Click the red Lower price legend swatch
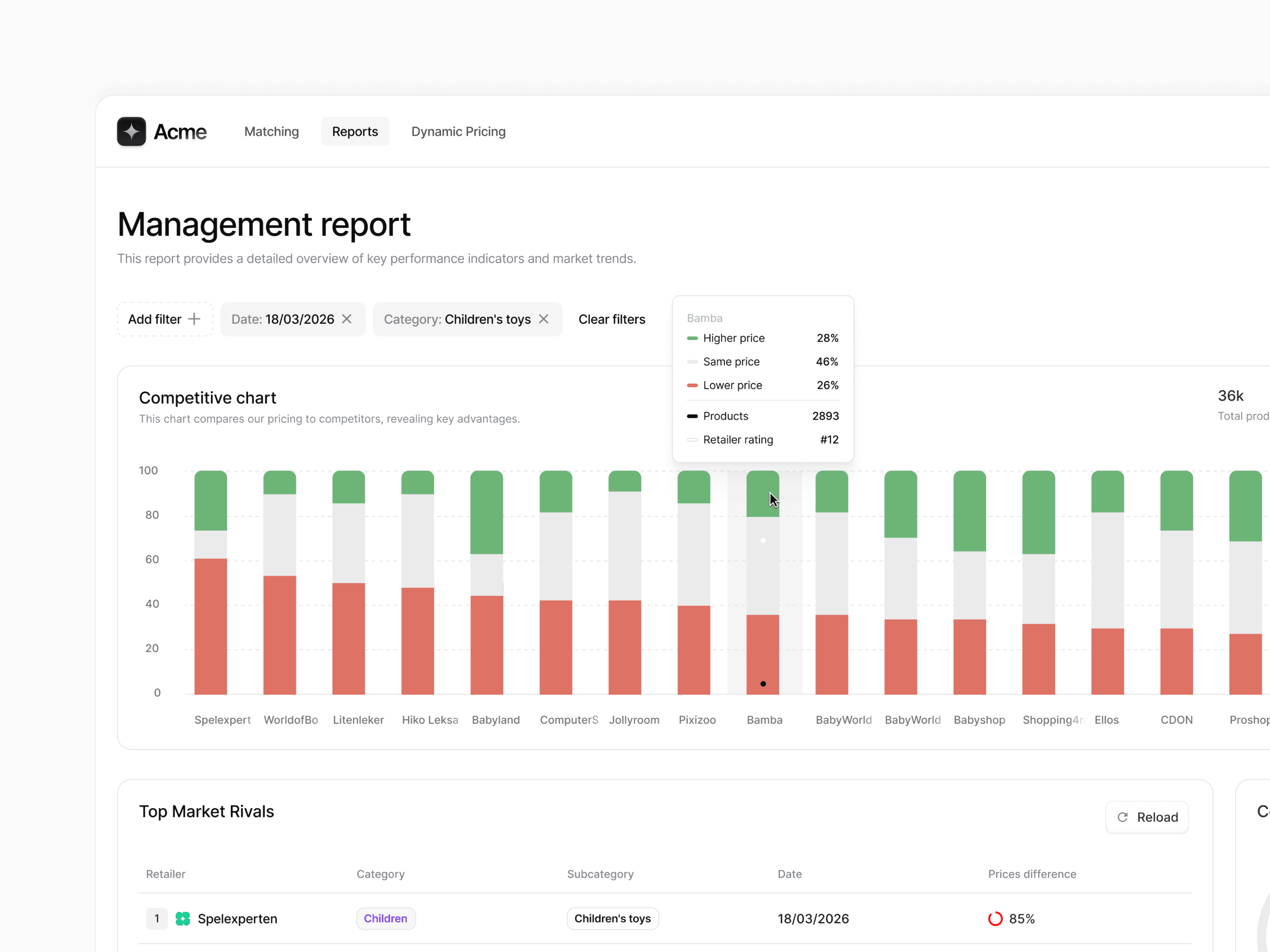The width and height of the screenshot is (1270, 952). pos(692,385)
